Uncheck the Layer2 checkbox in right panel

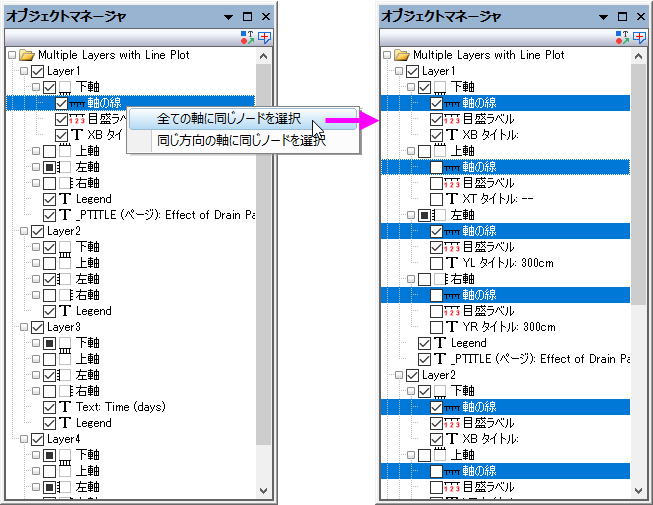412,375
